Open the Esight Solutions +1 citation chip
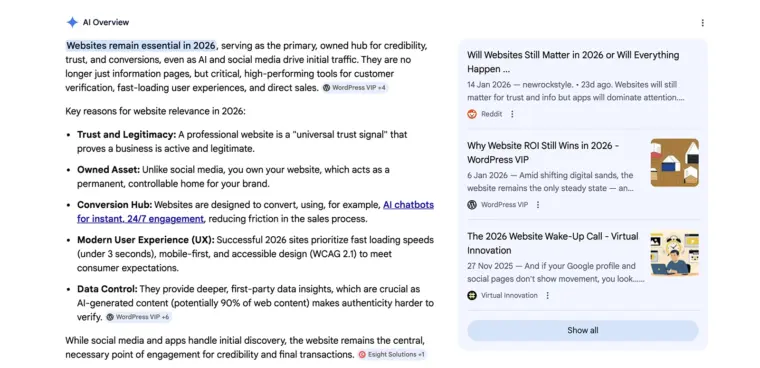This screenshot has width=760, height=368. click(x=392, y=354)
